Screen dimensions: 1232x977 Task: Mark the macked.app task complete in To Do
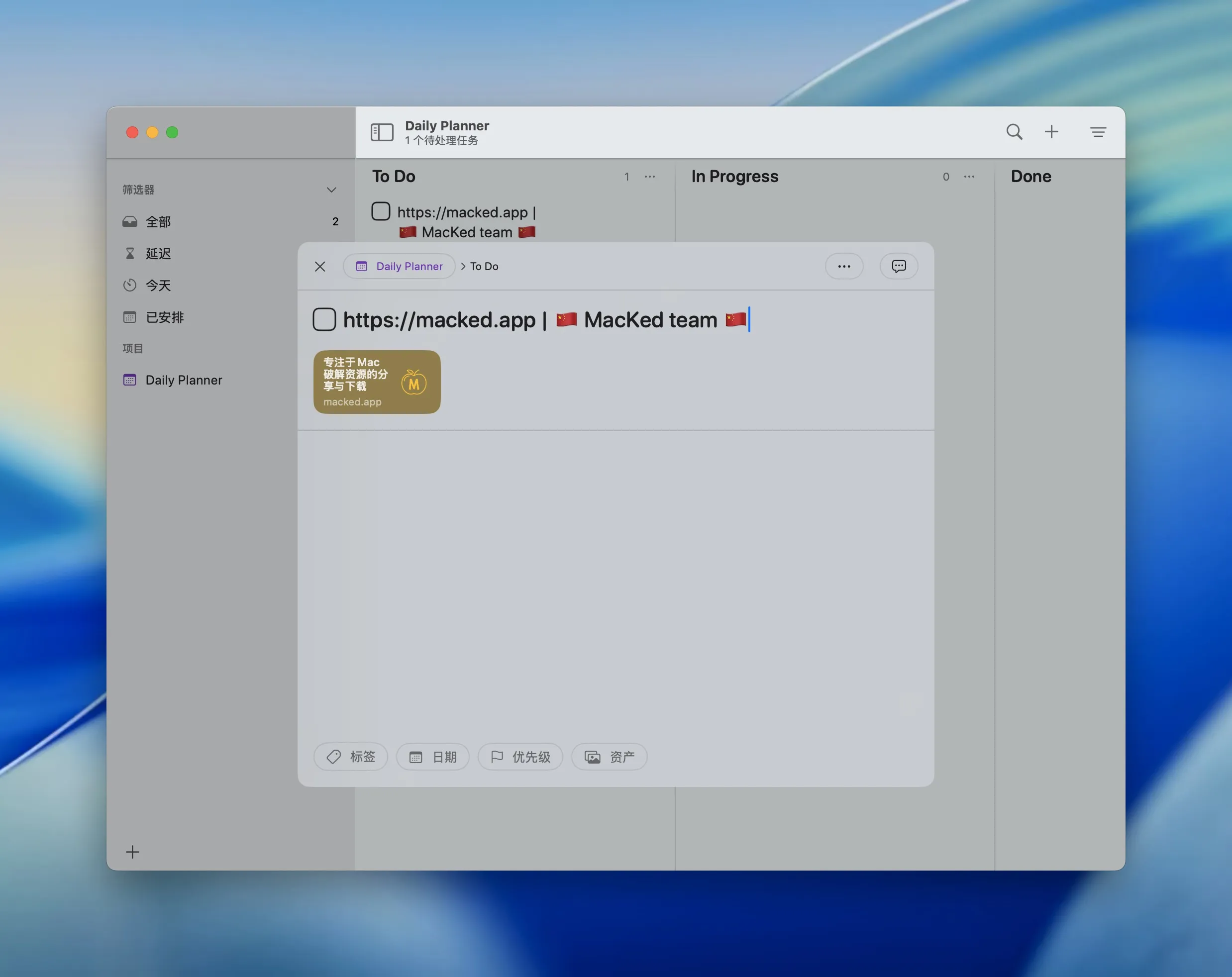pyautogui.click(x=380, y=211)
